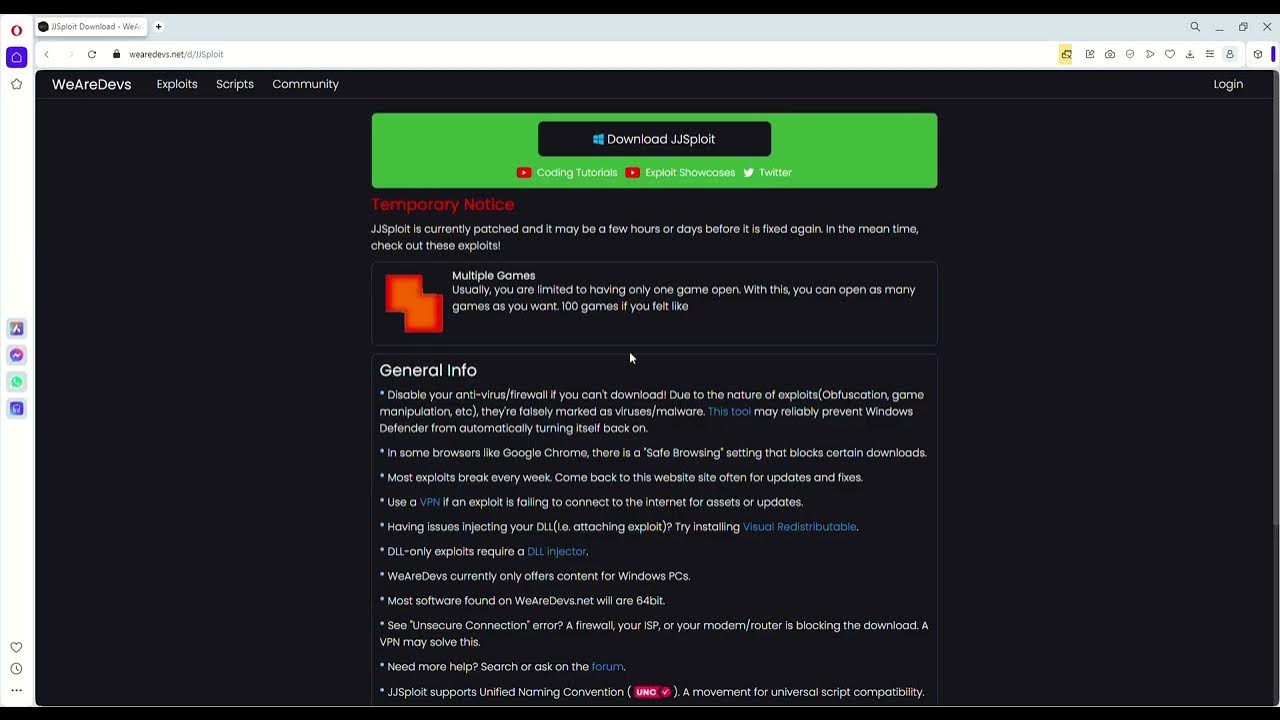The height and width of the screenshot is (720, 1280).
Task: Open the Opera menu logo
Action: click(16, 30)
